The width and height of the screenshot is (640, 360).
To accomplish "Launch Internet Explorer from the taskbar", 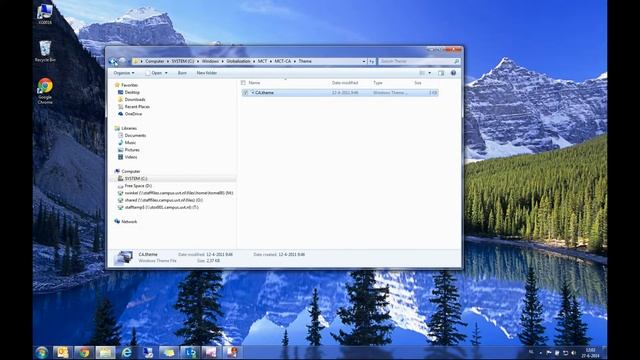I will 127,353.
